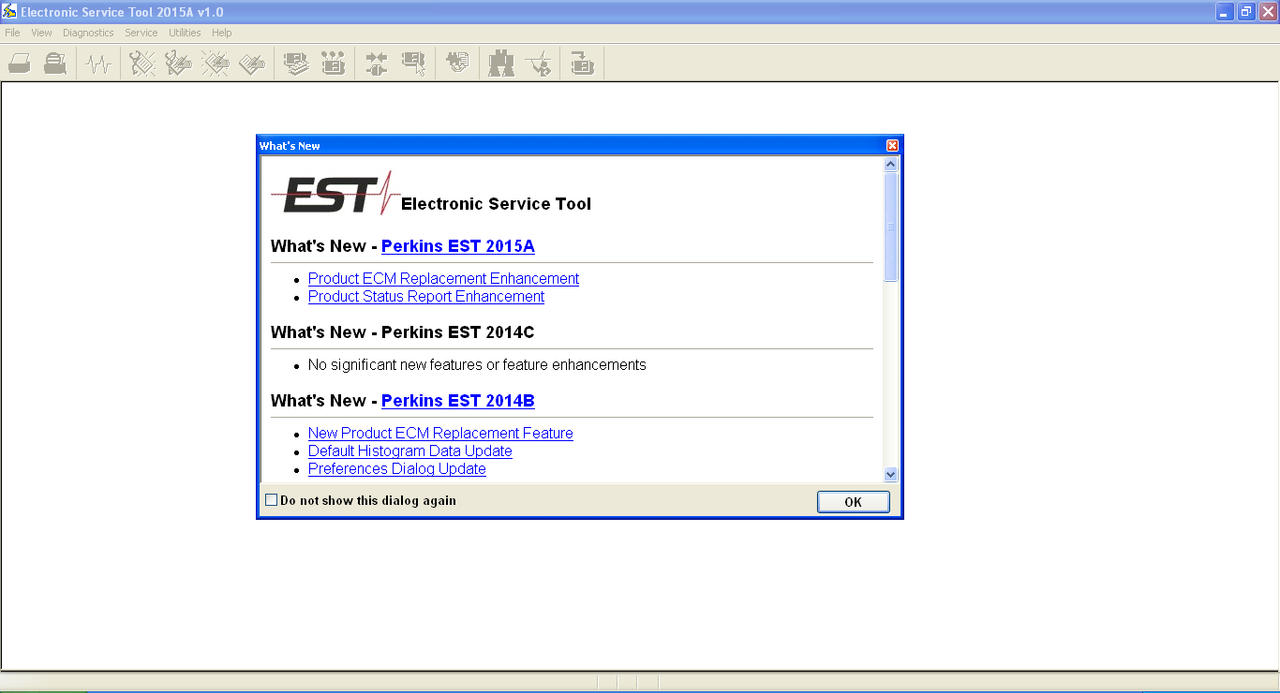The width and height of the screenshot is (1280, 693).
Task: Click the plain sheet with pencil icon
Action: 252,64
